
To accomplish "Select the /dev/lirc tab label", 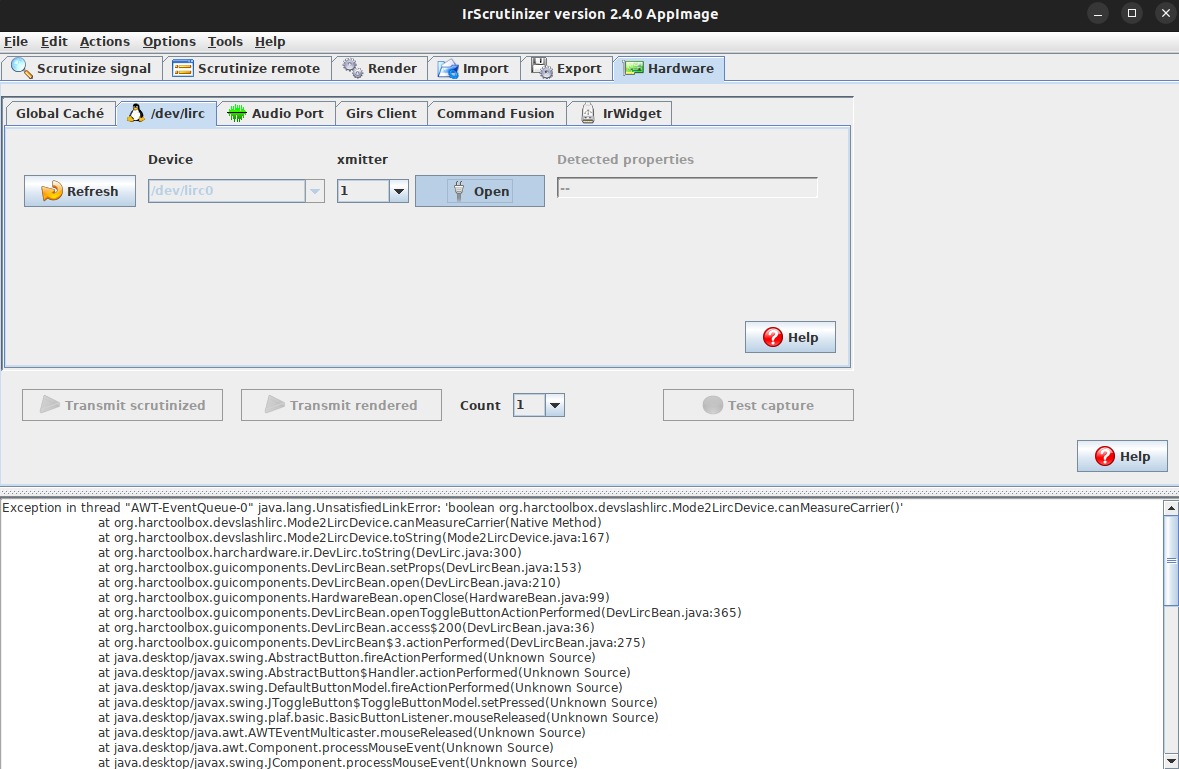I will coord(177,114).
